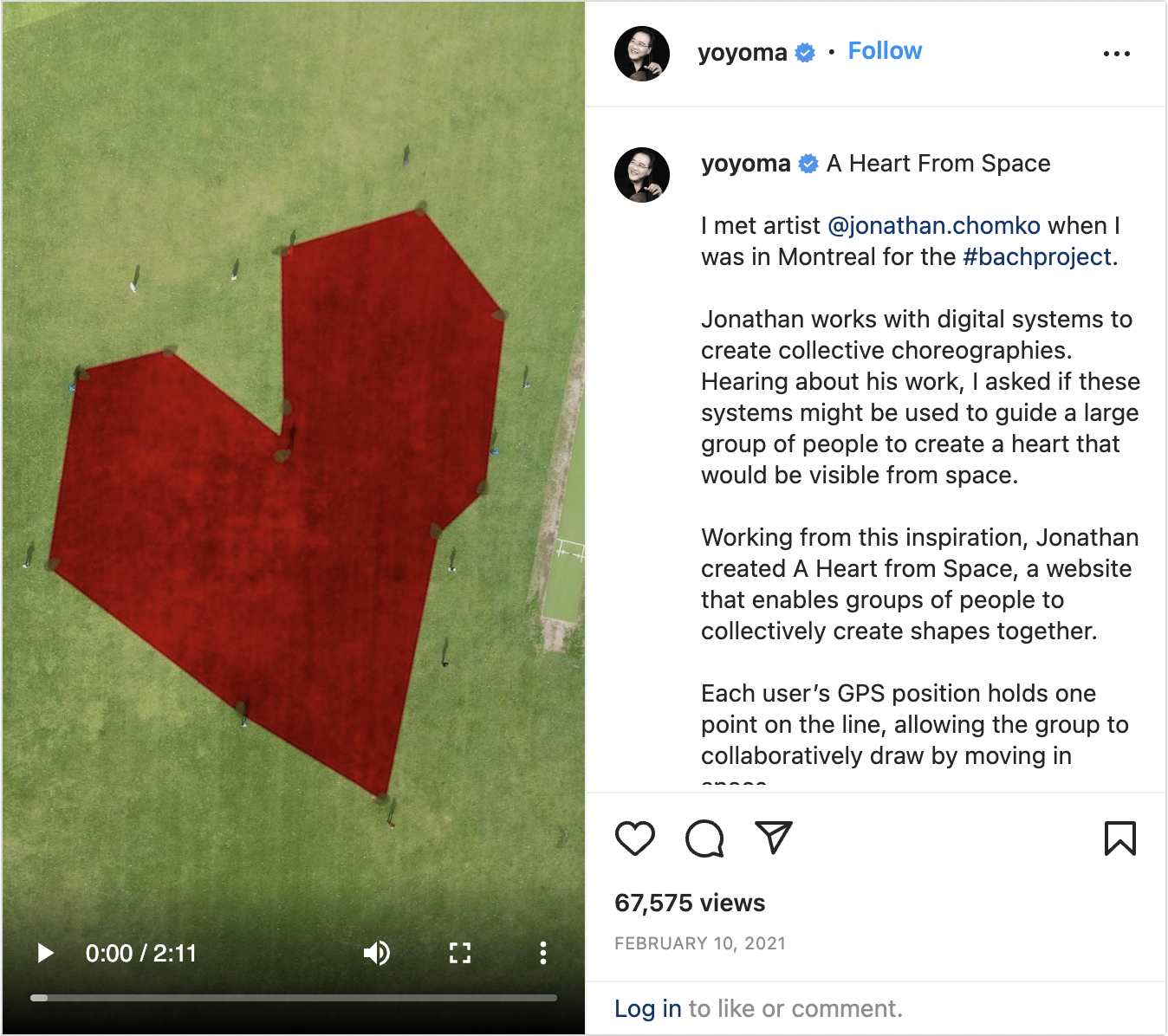Image resolution: width=1168 pixels, height=1036 pixels.
Task: Click yoyoma avatar beside caption
Action: coord(642,175)
